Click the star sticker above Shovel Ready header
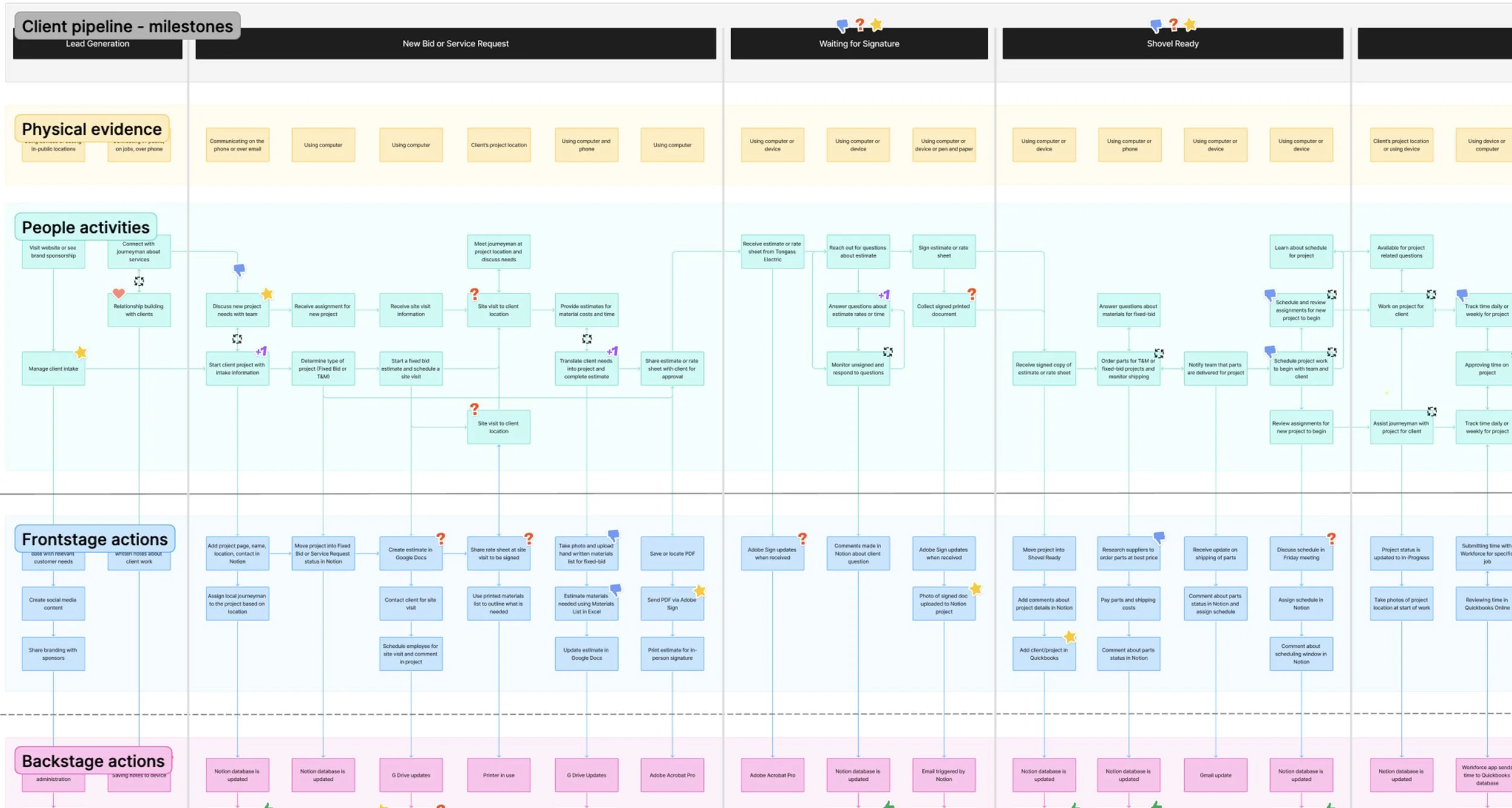The image size is (1512, 808). tap(1190, 25)
